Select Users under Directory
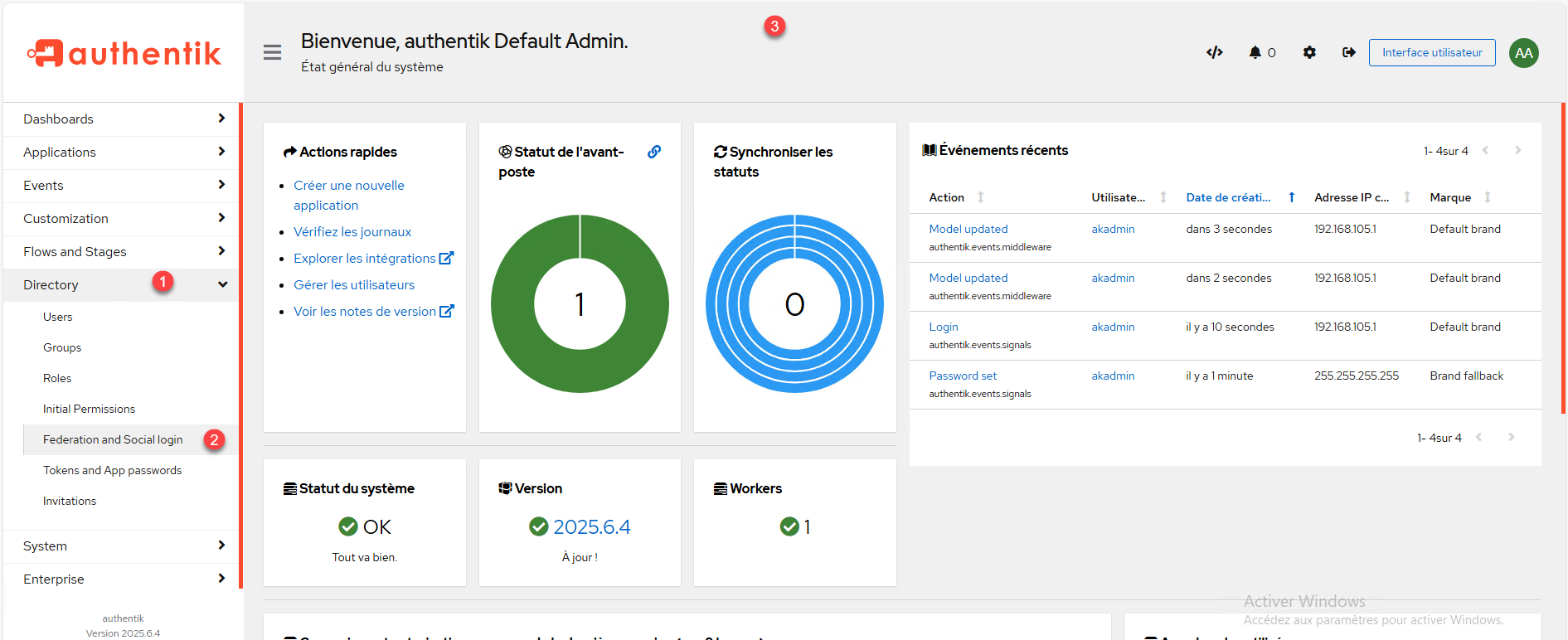The height and width of the screenshot is (640, 1568). 58,317
